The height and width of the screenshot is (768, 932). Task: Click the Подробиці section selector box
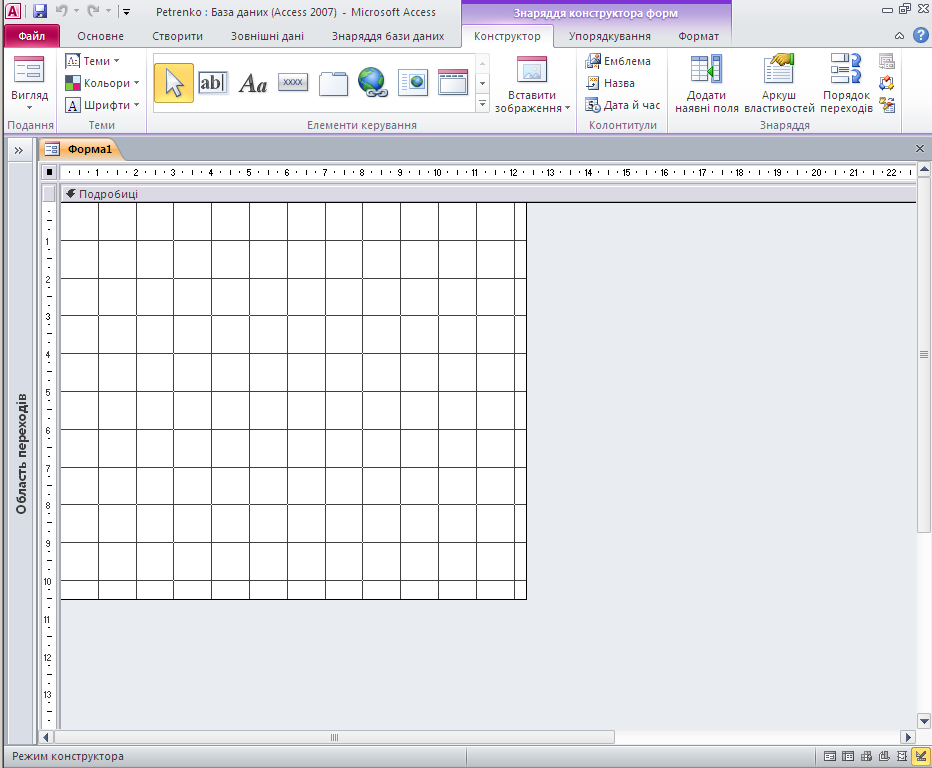click(49, 194)
